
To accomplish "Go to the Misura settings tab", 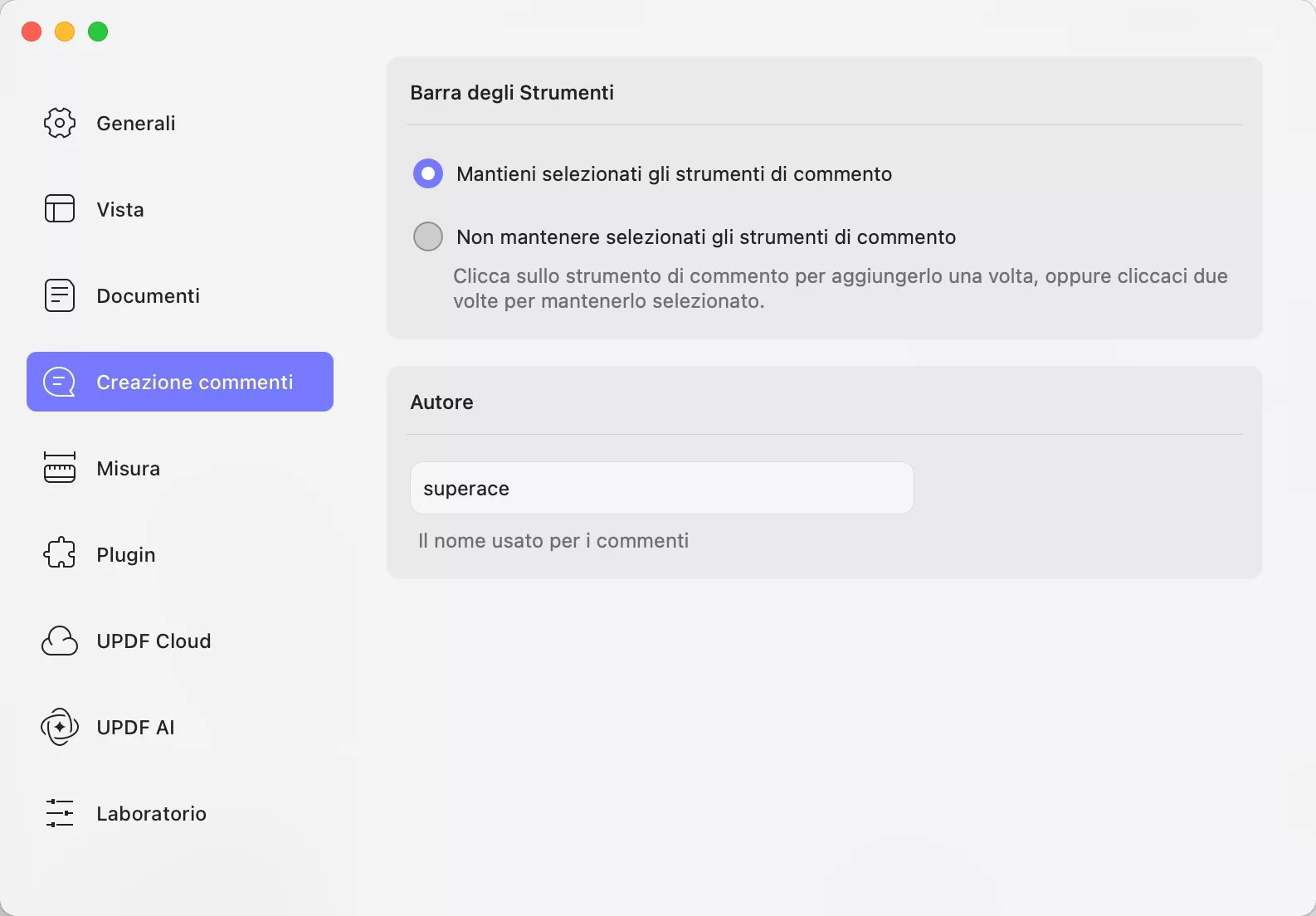I will click(129, 468).
